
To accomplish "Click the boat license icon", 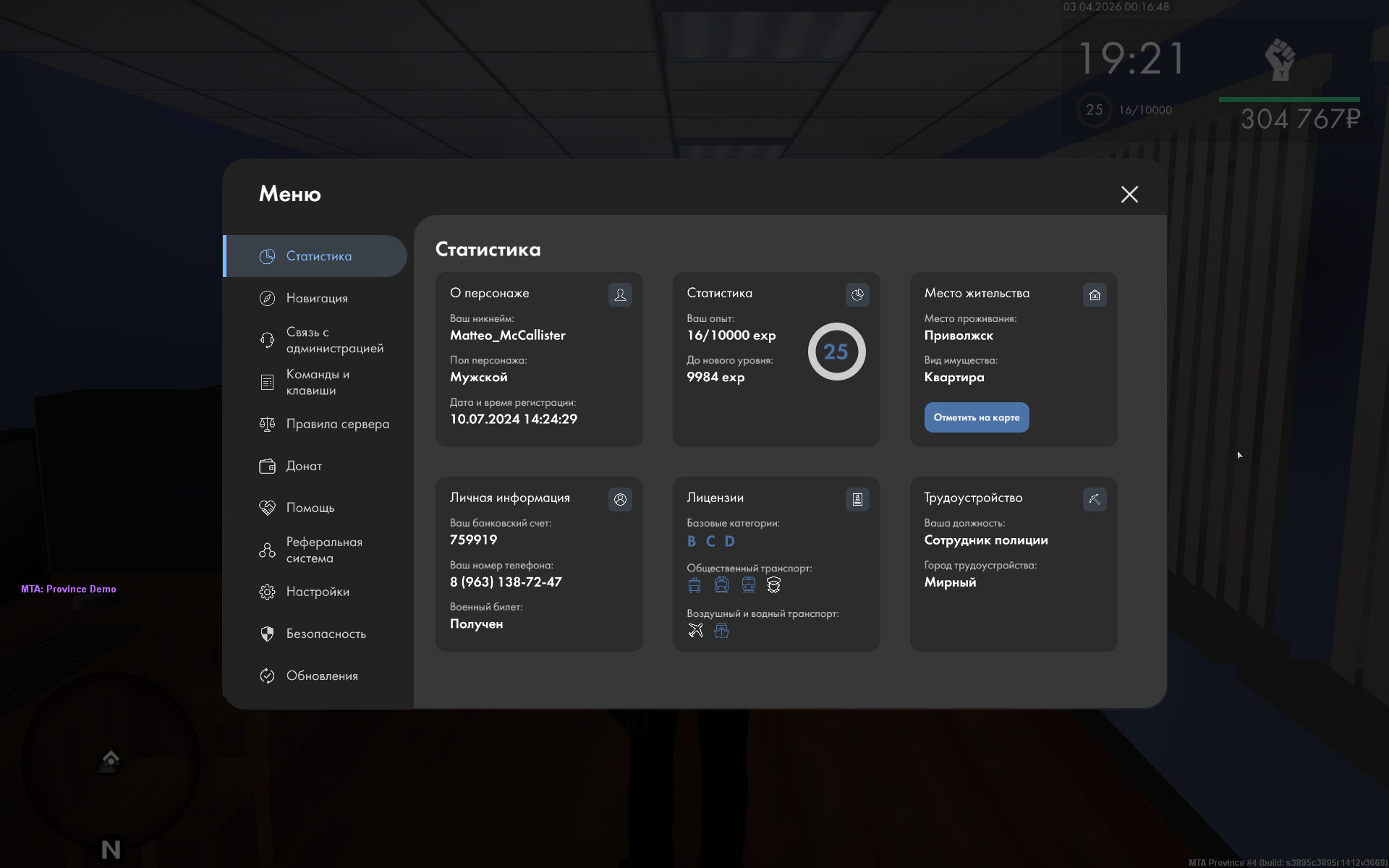I will point(721,631).
